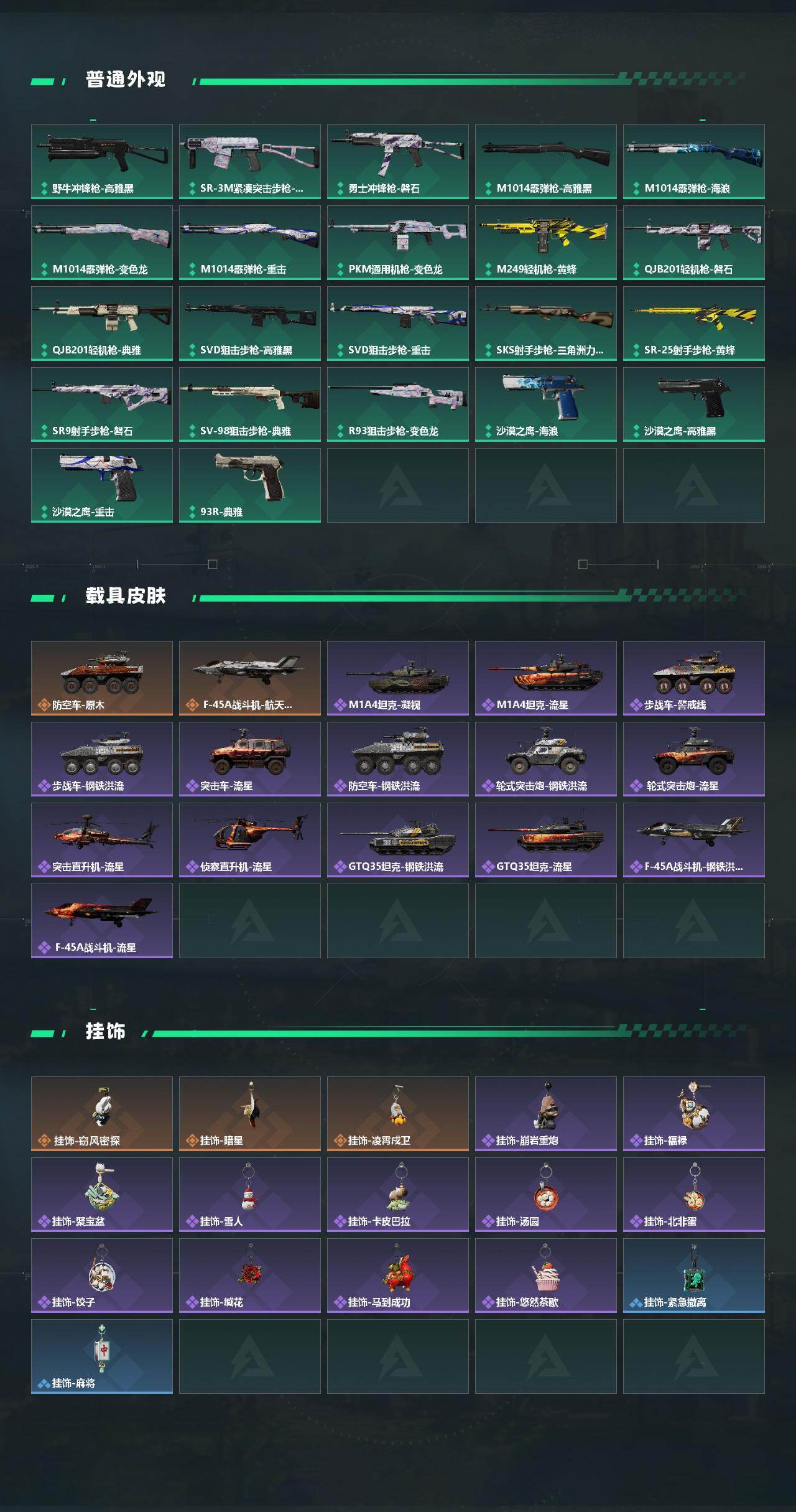Click the 挂饰-麻将 mahjong charm
The image size is (796, 1512).
pyautogui.click(x=102, y=1356)
